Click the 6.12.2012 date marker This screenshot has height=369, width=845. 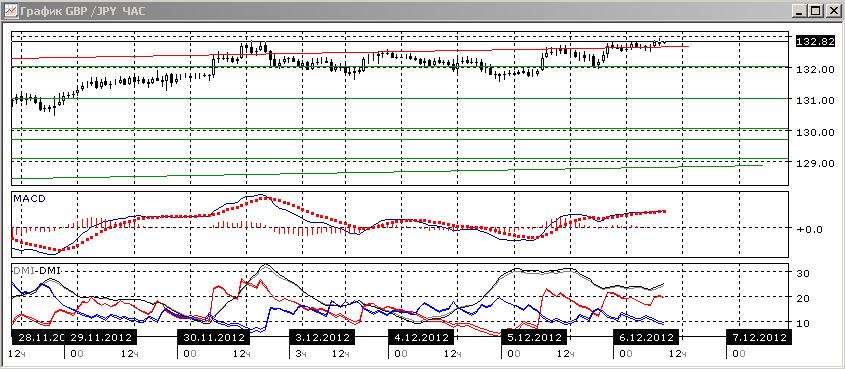pos(646,338)
